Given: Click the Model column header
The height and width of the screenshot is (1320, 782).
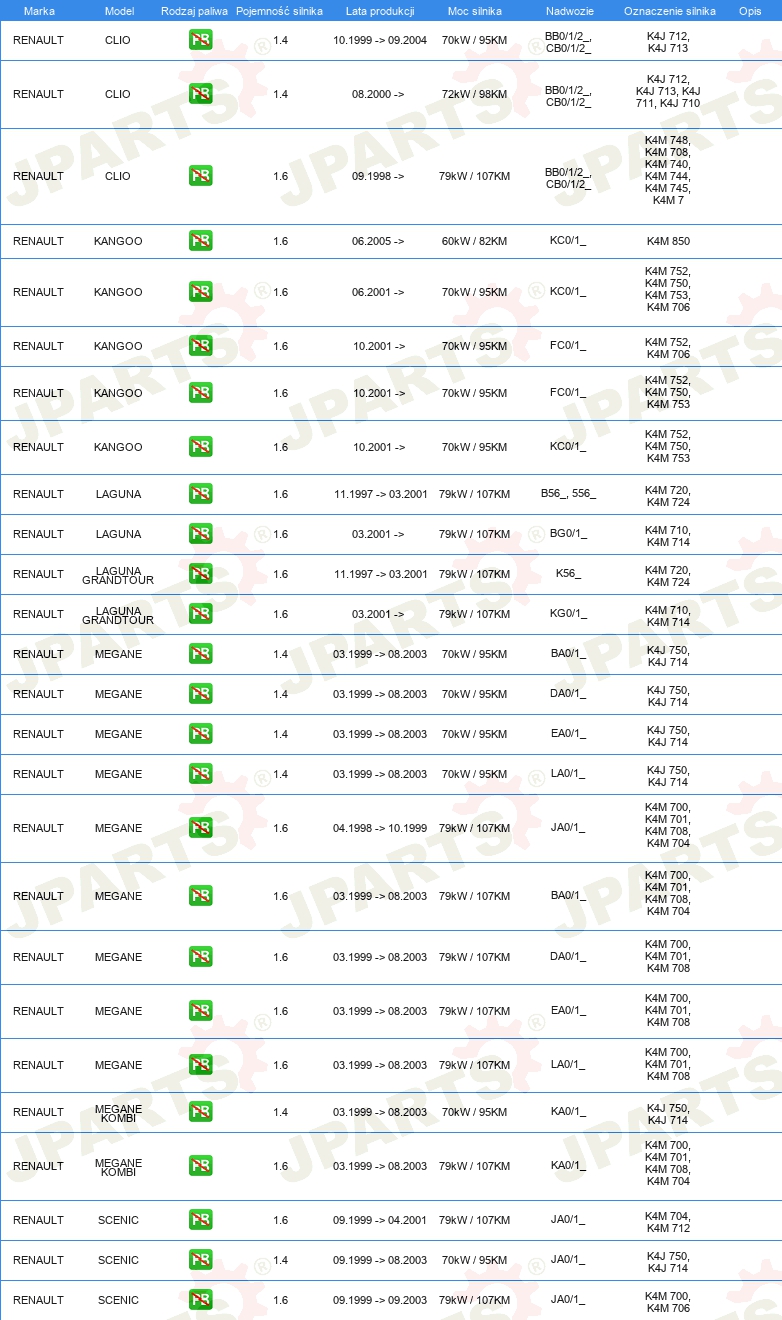Looking at the screenshot, I should (x=119, y=11).
